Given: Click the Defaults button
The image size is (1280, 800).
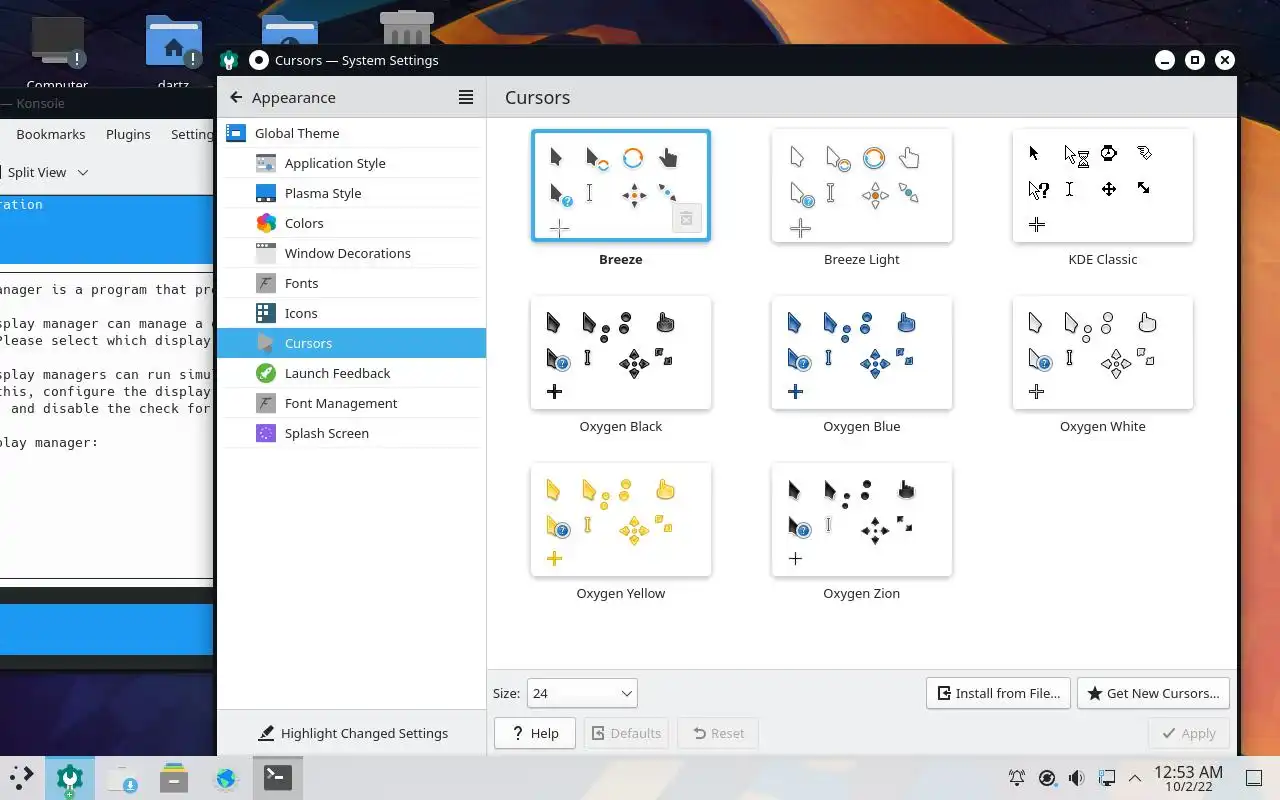Looking at the screenshot, I should [625, 733].
